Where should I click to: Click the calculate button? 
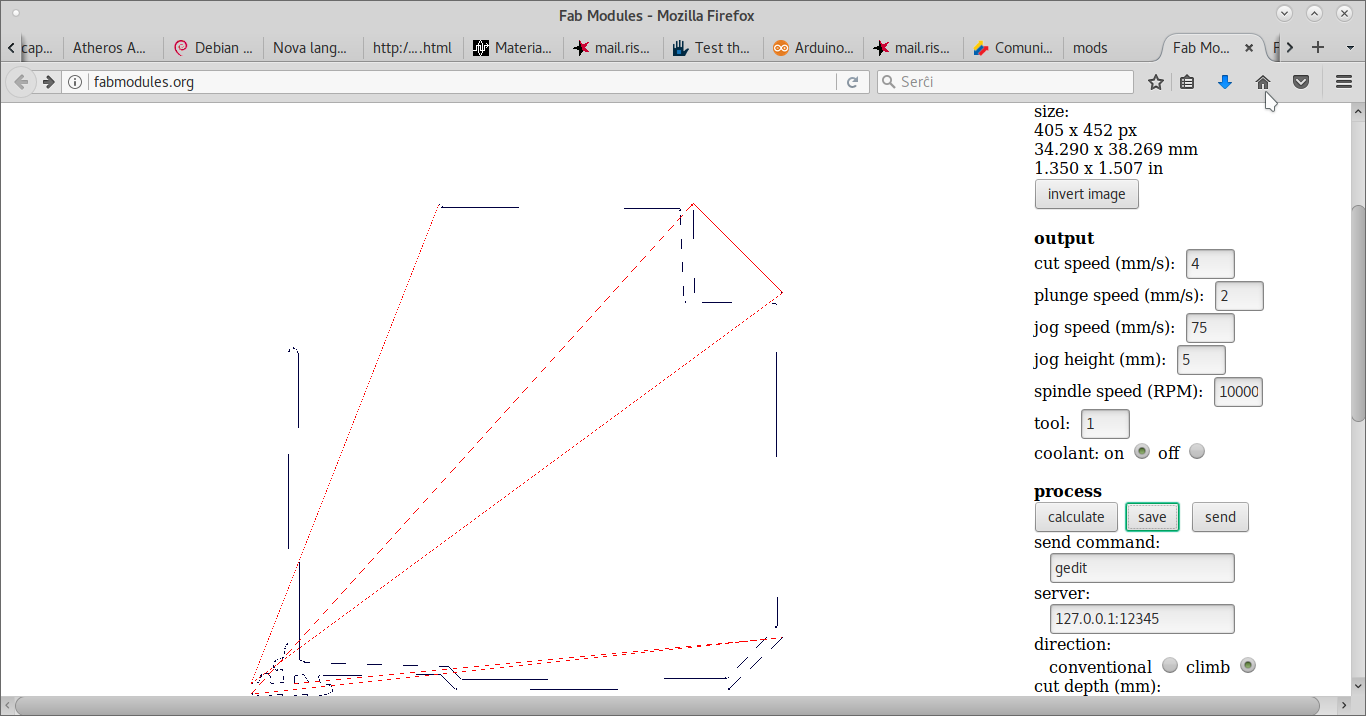1076,517
